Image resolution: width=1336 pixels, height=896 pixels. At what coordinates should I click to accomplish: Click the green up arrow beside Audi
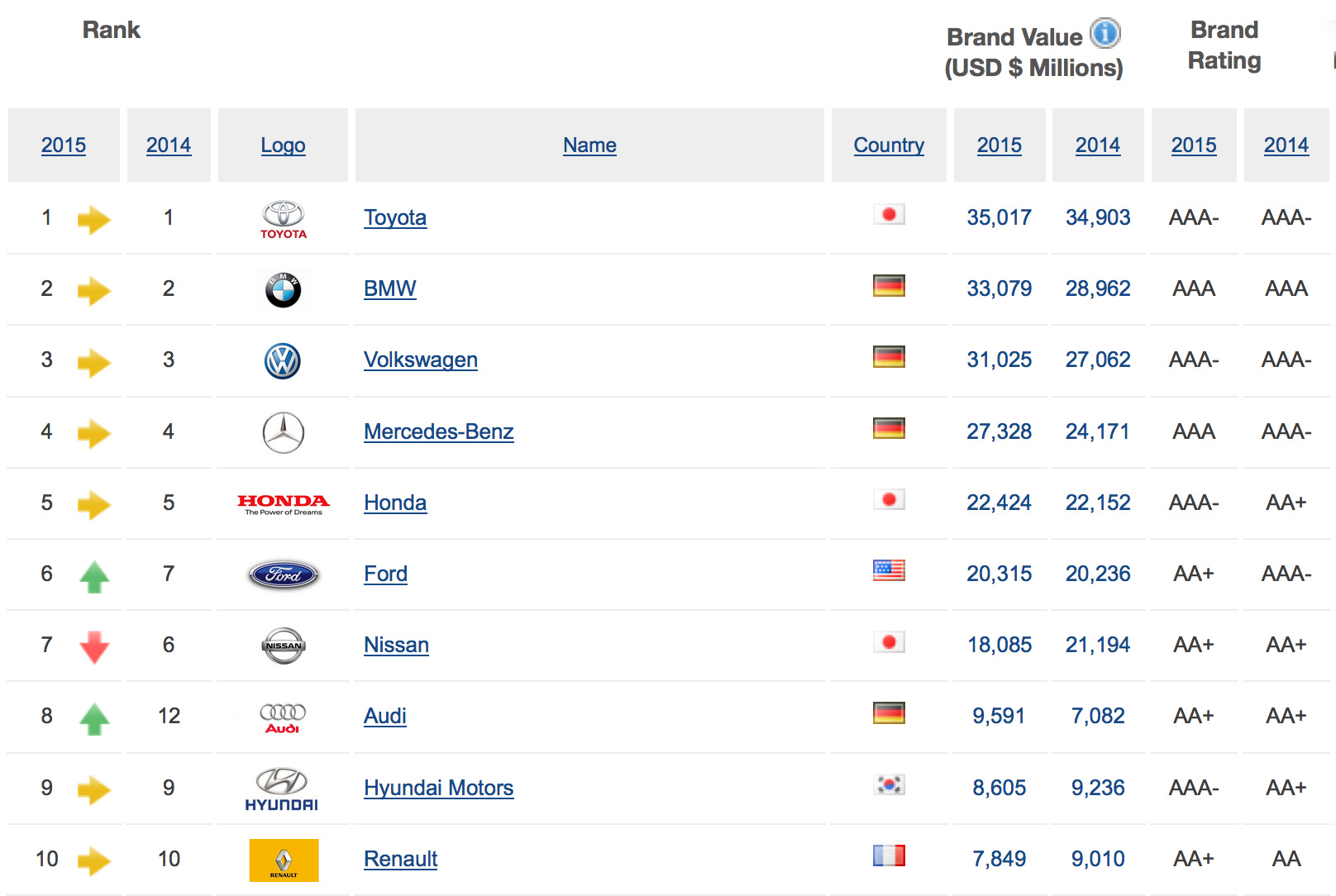click(94, 718)
